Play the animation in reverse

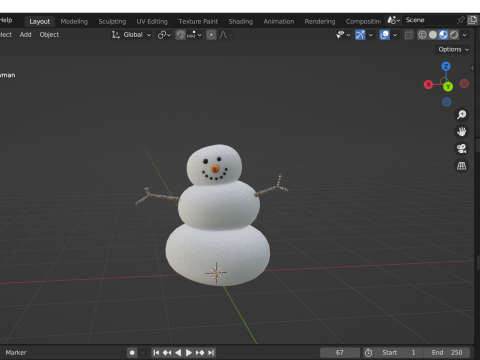point(178,353)
